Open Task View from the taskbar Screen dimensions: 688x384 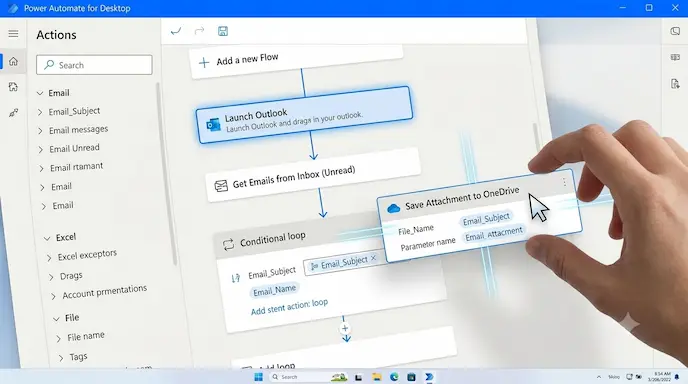point(358,377)
